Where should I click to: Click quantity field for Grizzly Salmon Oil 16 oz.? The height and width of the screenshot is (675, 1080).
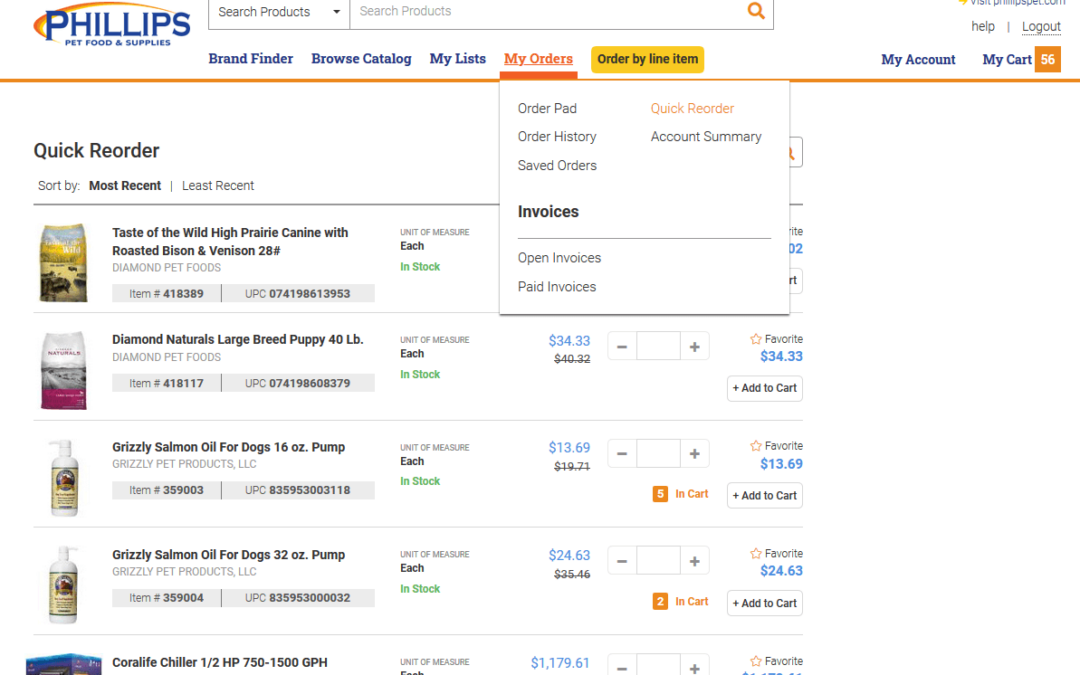[658, 454]
